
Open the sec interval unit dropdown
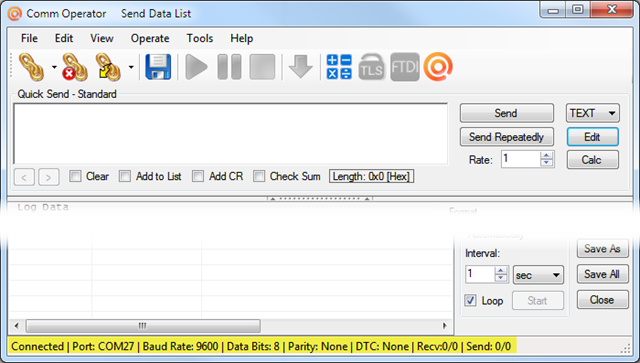(538, 275)
